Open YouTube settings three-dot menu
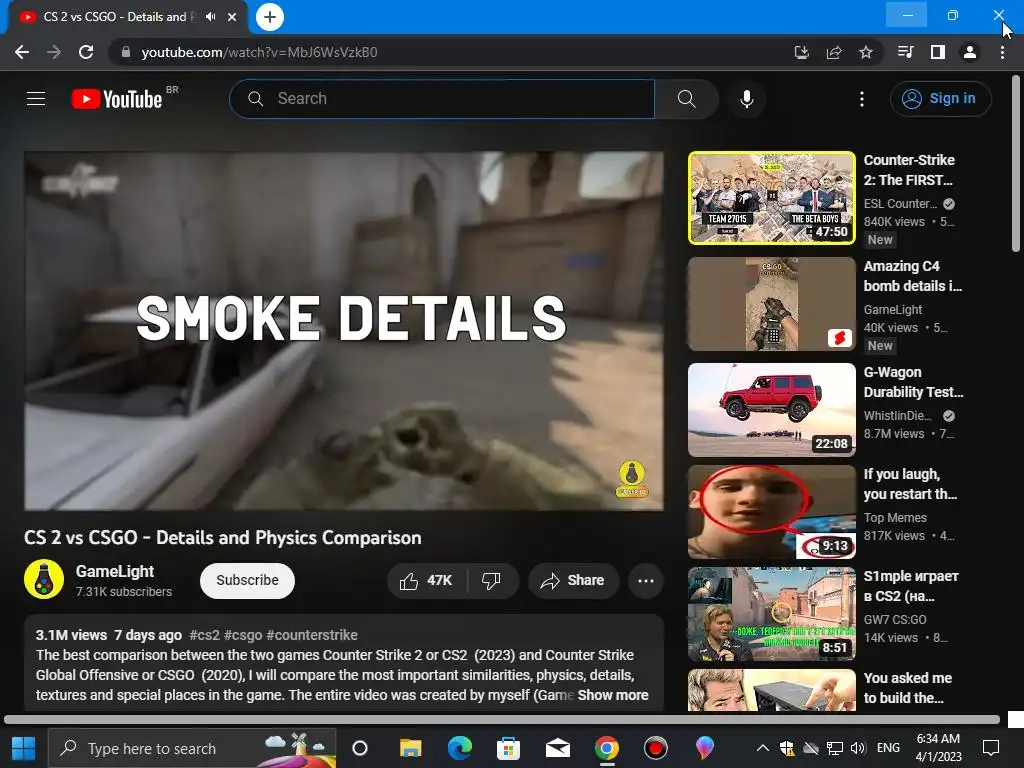 pyautogui.click(x=862, y=99)
